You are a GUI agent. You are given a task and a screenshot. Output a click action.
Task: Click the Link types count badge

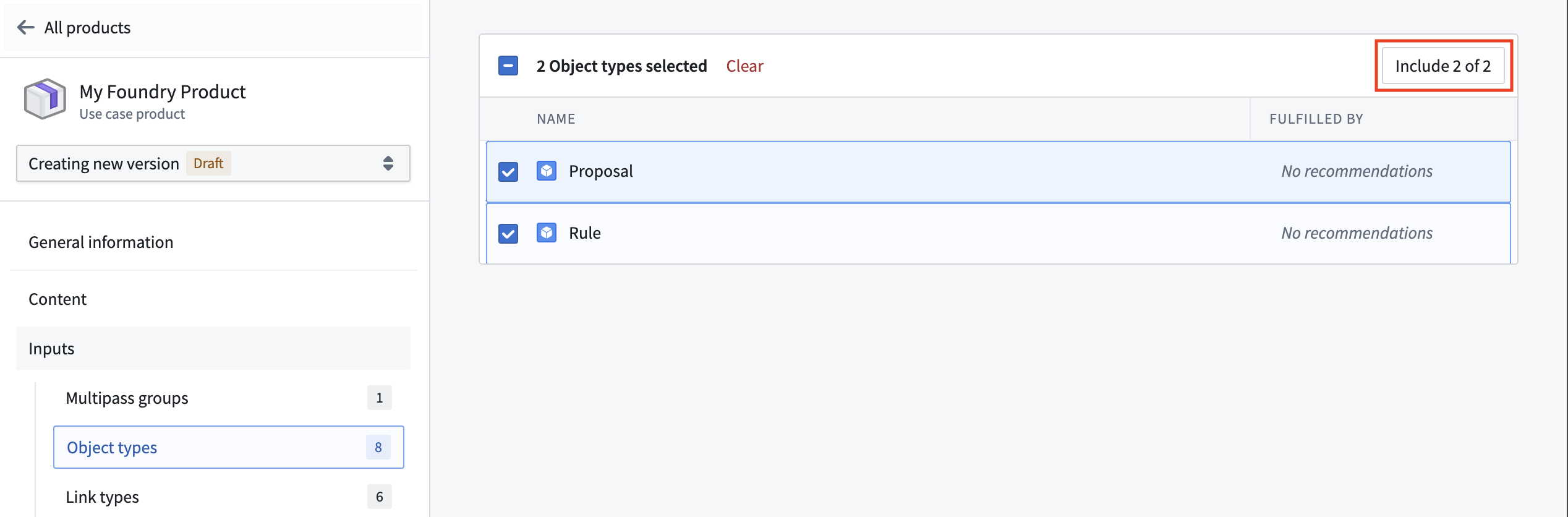pyautogui.click(x=380, y=497)
